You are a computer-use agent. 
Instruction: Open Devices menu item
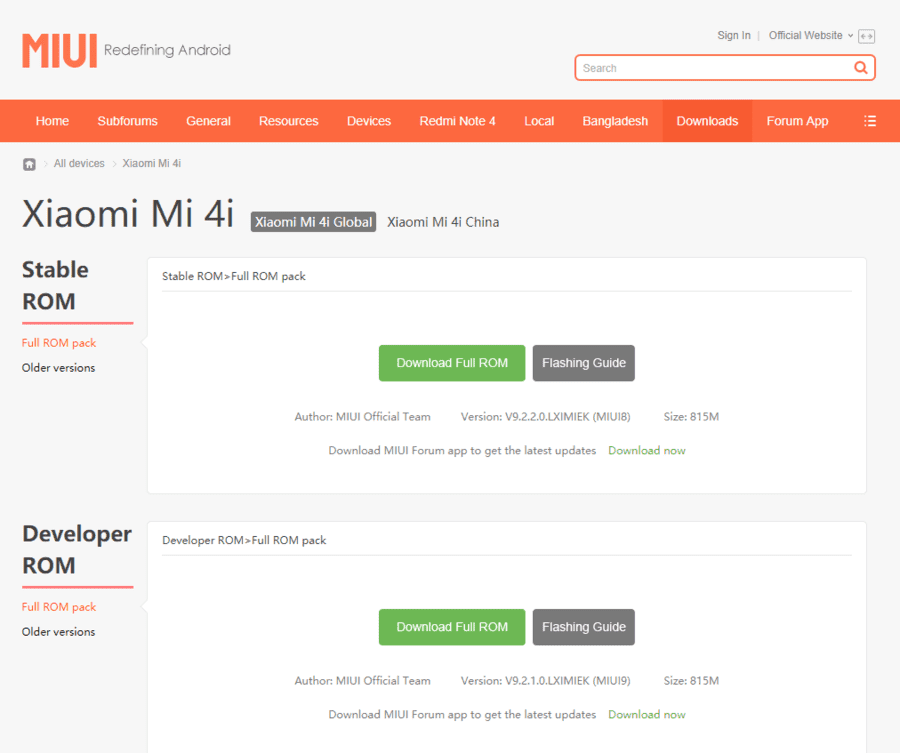(369, 121)
